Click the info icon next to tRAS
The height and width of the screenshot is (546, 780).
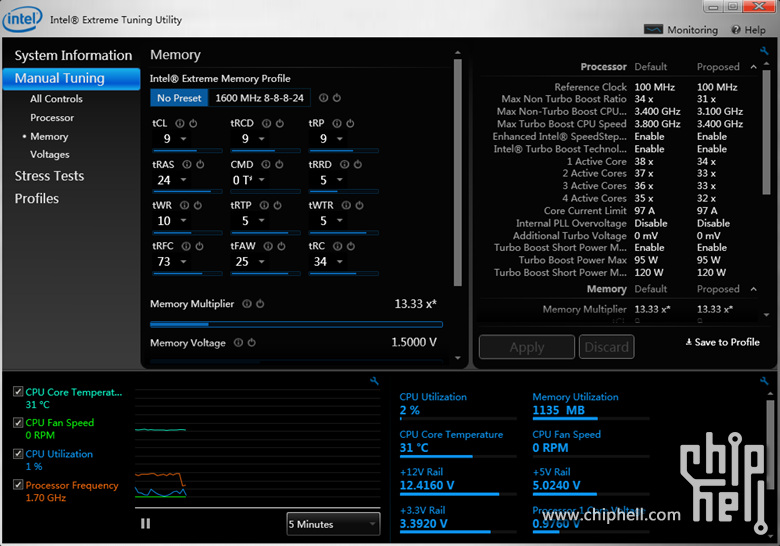(187, 164)
